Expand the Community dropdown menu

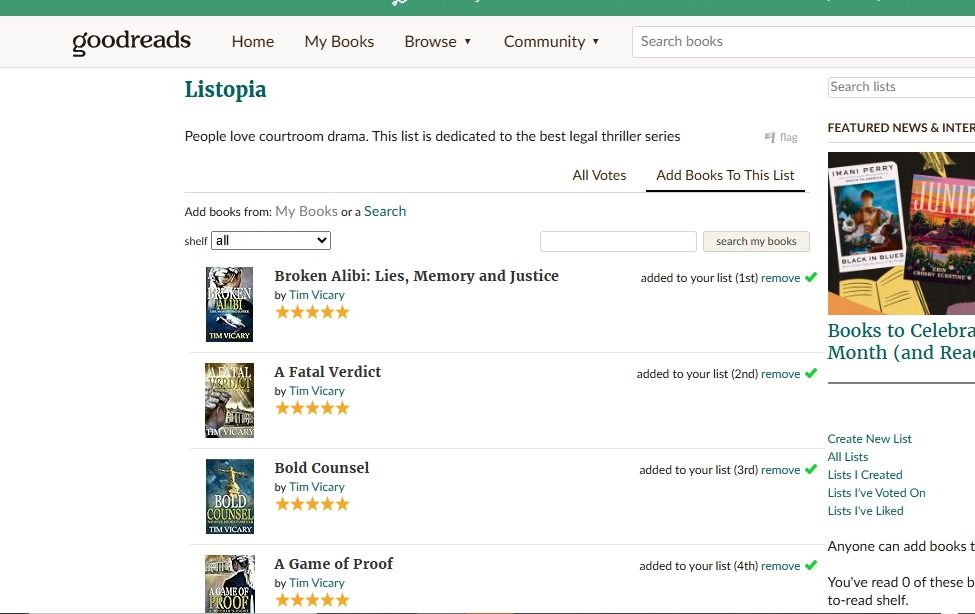(551, 42)
